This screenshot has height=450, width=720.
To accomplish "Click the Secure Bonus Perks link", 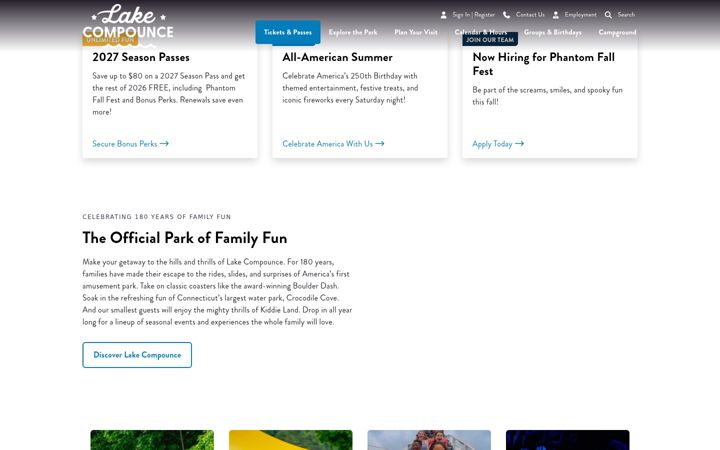I will [130, 144].
